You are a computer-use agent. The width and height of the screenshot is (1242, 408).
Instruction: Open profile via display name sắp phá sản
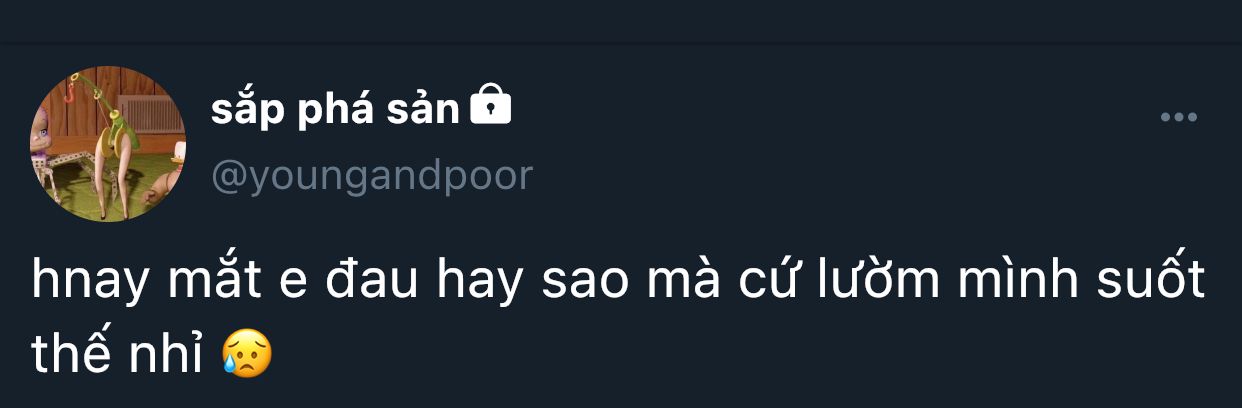(335, 110)
